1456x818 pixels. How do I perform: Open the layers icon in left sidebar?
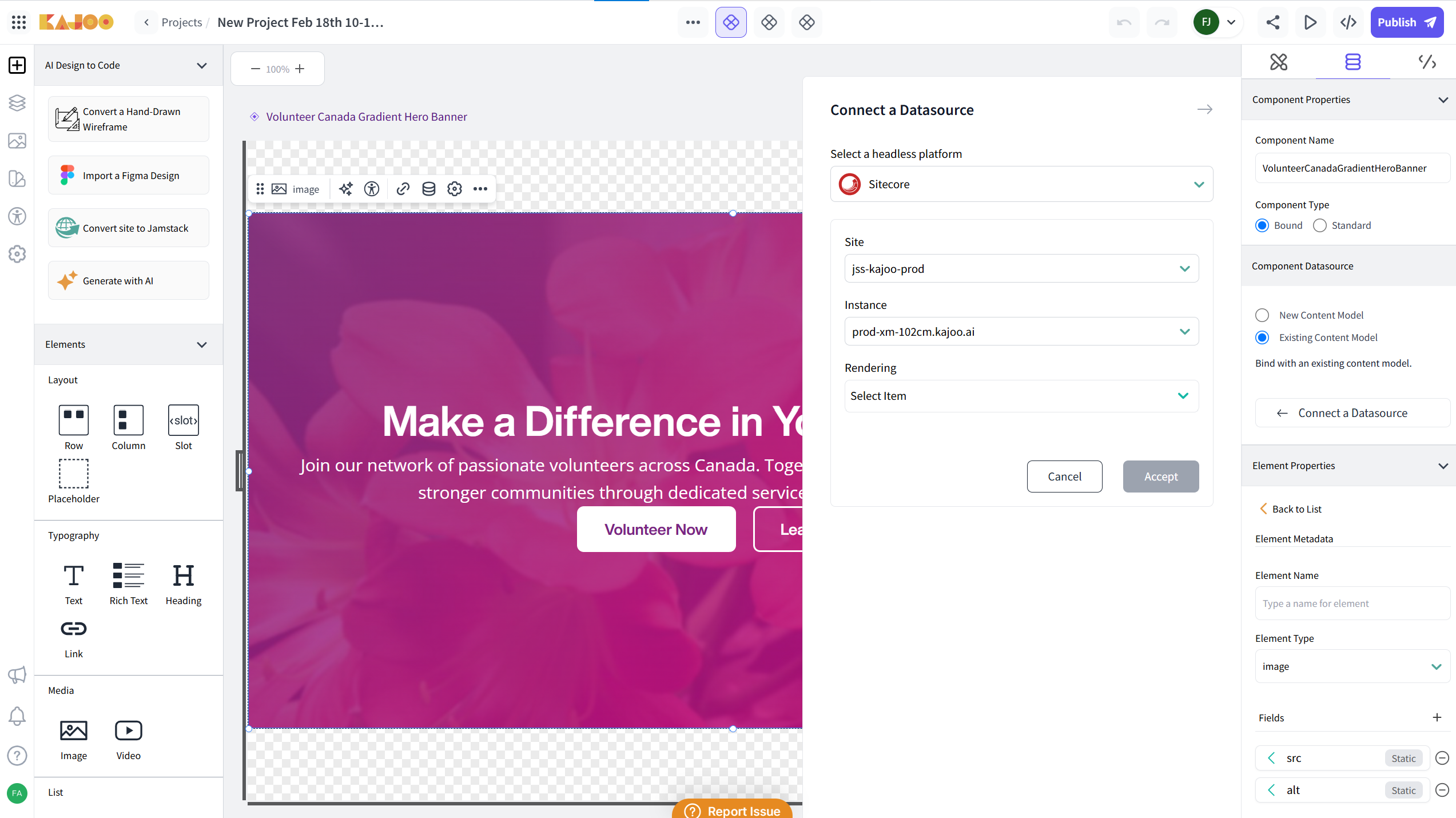(17, 103)
